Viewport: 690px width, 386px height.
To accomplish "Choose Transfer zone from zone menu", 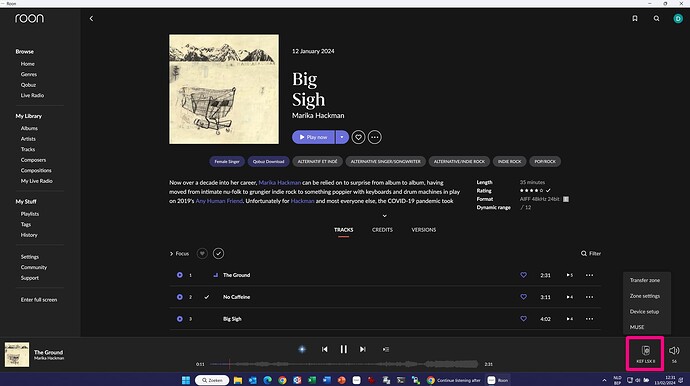I will pyautogui.click(x=645, y=280).
